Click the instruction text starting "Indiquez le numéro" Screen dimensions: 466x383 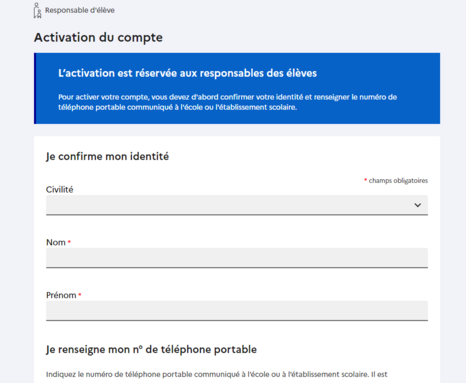(x=217, y=374)
